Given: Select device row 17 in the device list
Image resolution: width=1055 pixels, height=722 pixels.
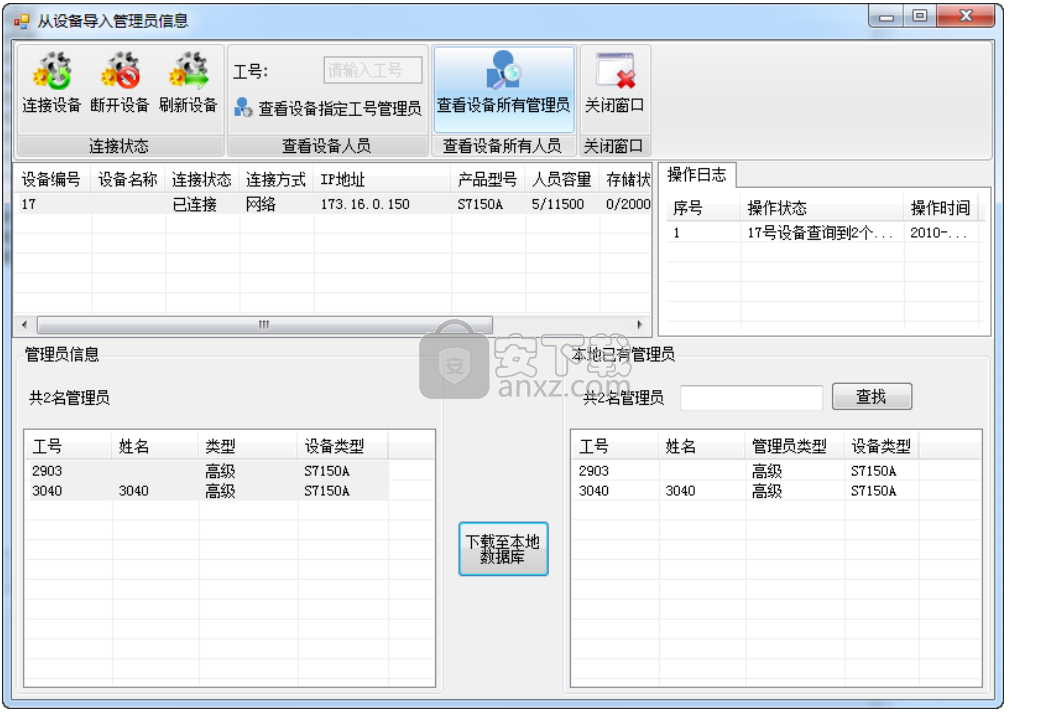Looking at the screenshot, I should click(x=200, y=203).
